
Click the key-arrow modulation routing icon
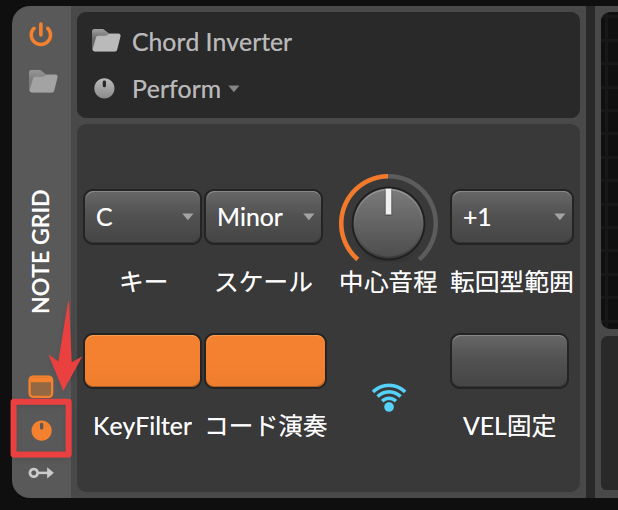click(x=41, y=473)
